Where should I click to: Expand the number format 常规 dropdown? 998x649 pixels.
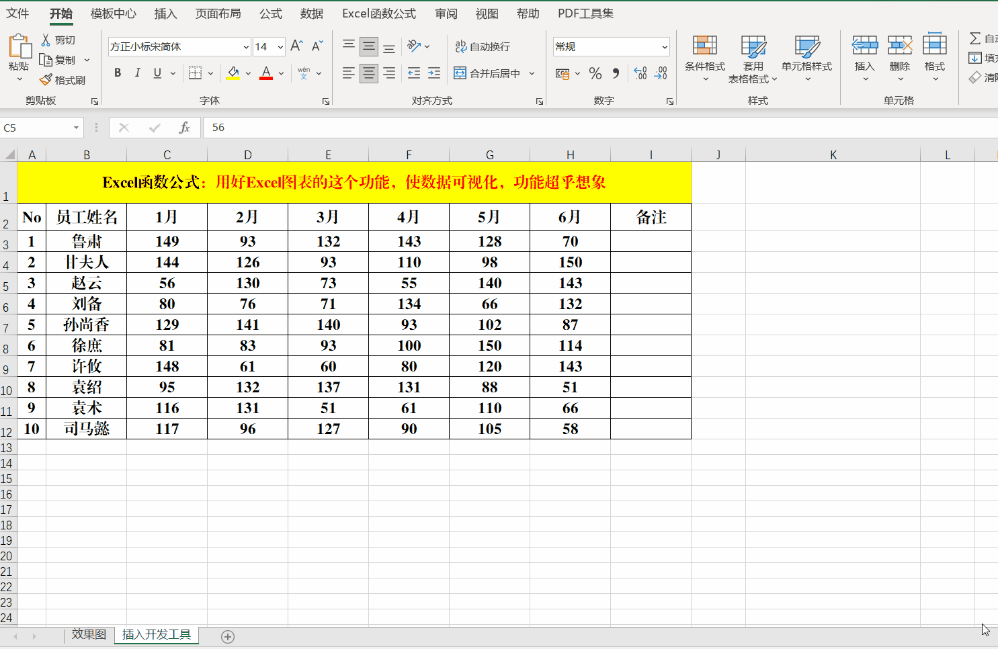(x=664, y=47)
